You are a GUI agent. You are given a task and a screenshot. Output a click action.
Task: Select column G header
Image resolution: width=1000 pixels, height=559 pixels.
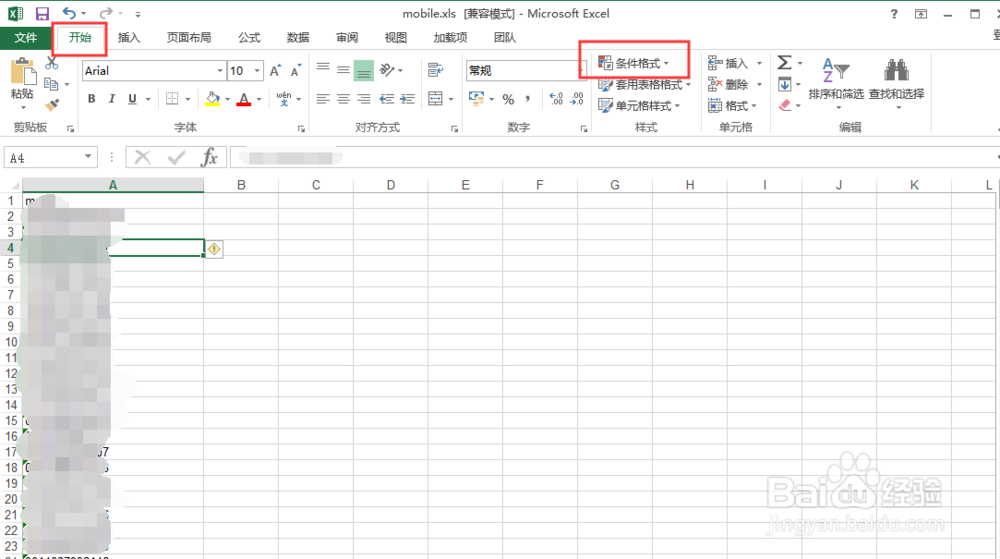tap(615, 185)
